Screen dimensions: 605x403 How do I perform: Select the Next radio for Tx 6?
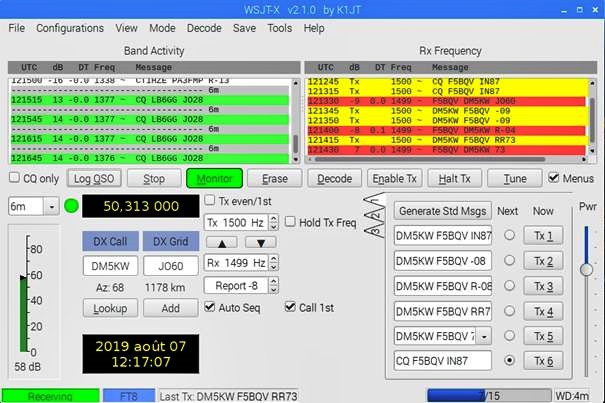click(509, 361)
